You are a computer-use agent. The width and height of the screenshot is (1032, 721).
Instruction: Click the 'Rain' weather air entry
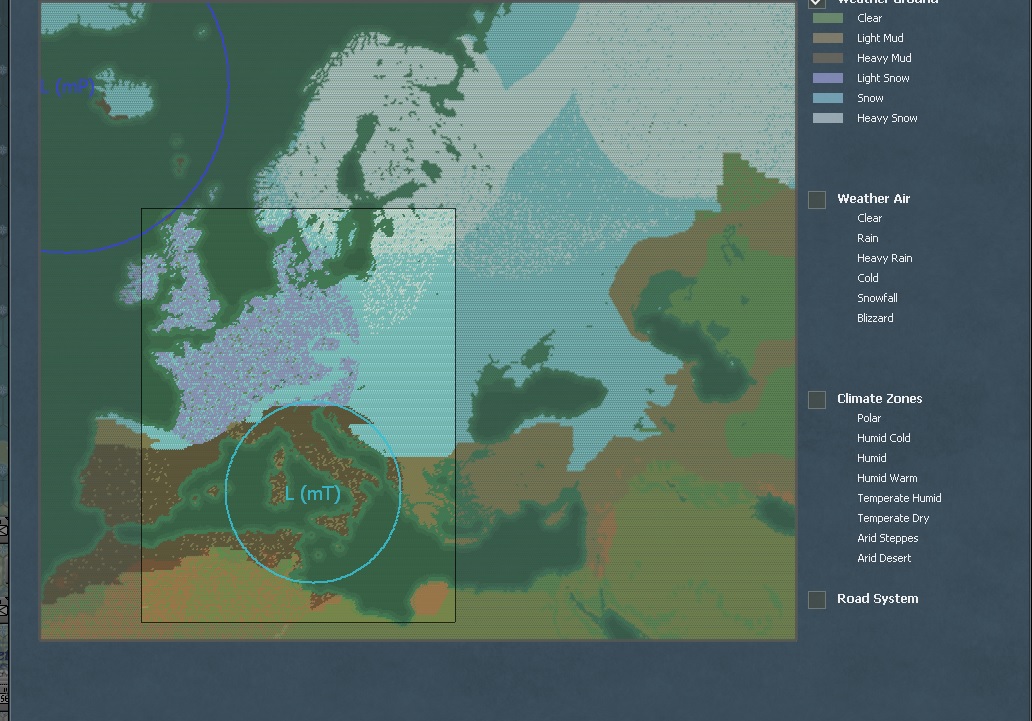click(x=867, y=238)
